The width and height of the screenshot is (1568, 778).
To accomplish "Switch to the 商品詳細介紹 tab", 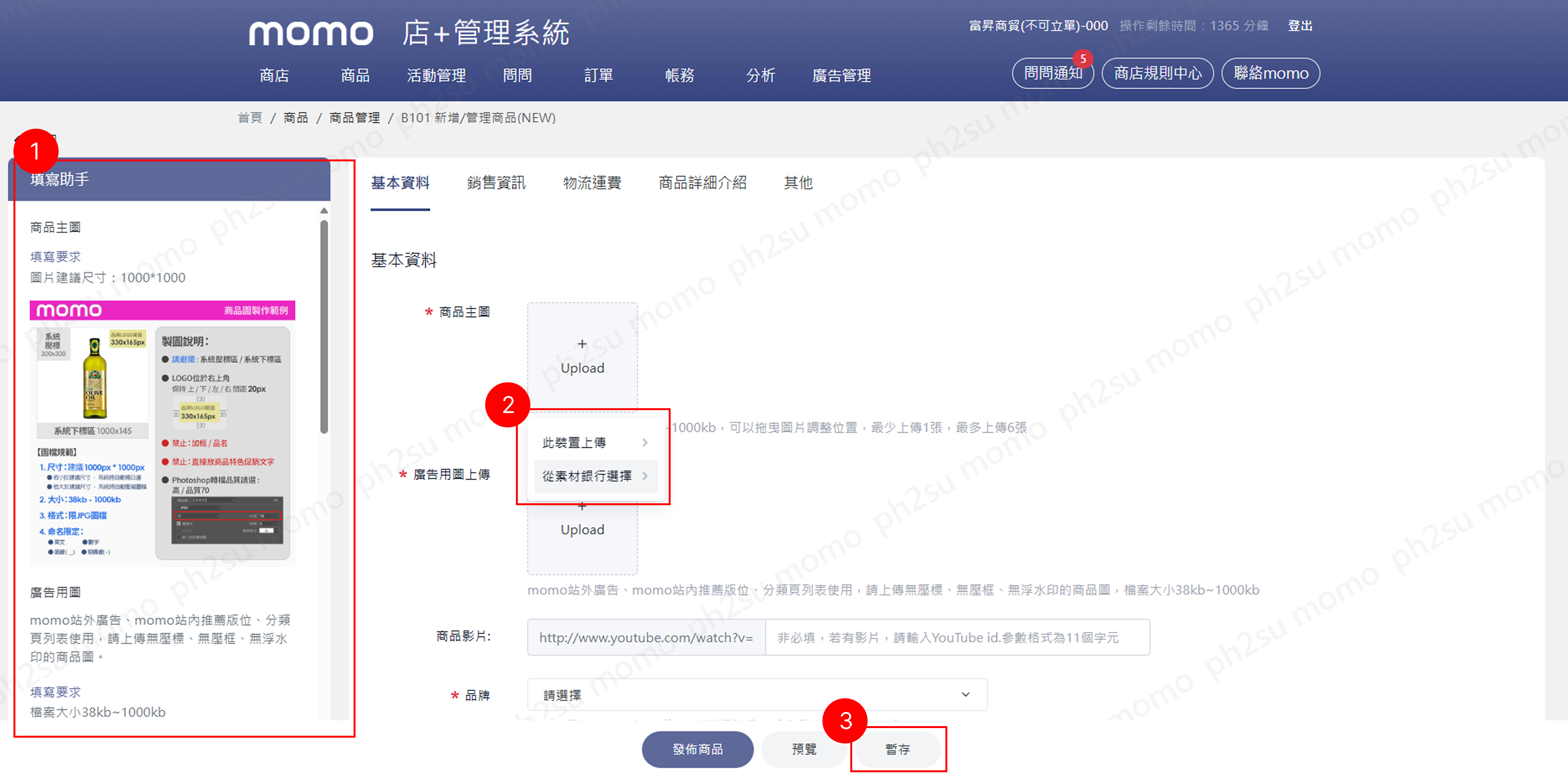I will click(702, 182).
